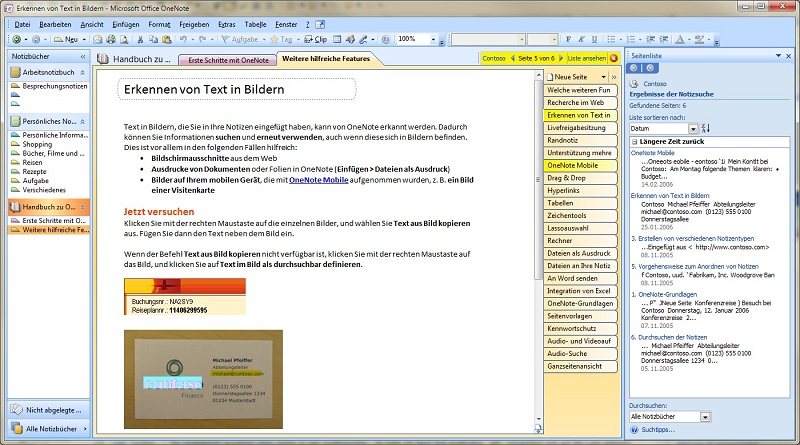Open the Extras menu
The width and height of the screenshot is (800, 445).
click(x=227, y=24)
